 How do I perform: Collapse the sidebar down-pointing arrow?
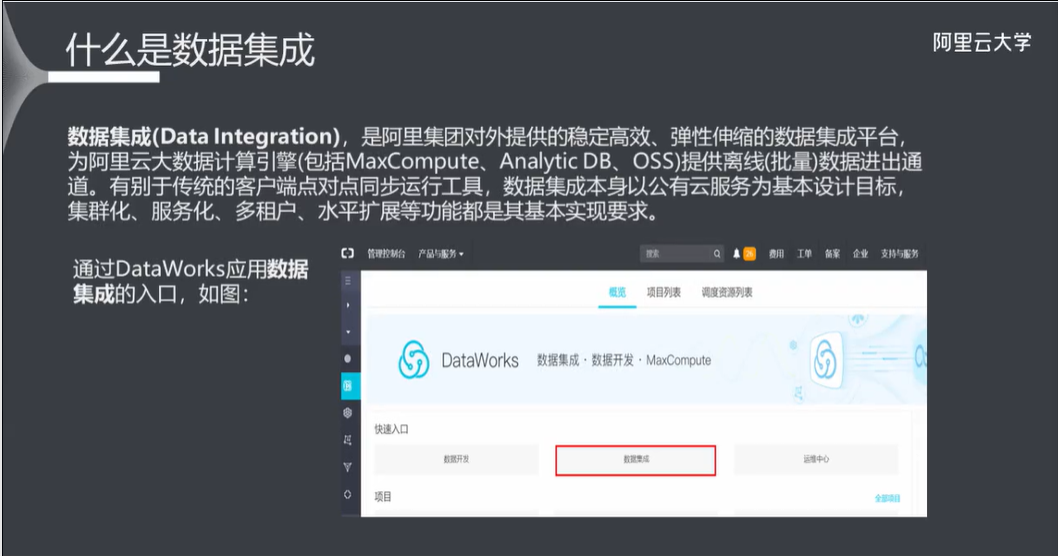tap(348, 332)
